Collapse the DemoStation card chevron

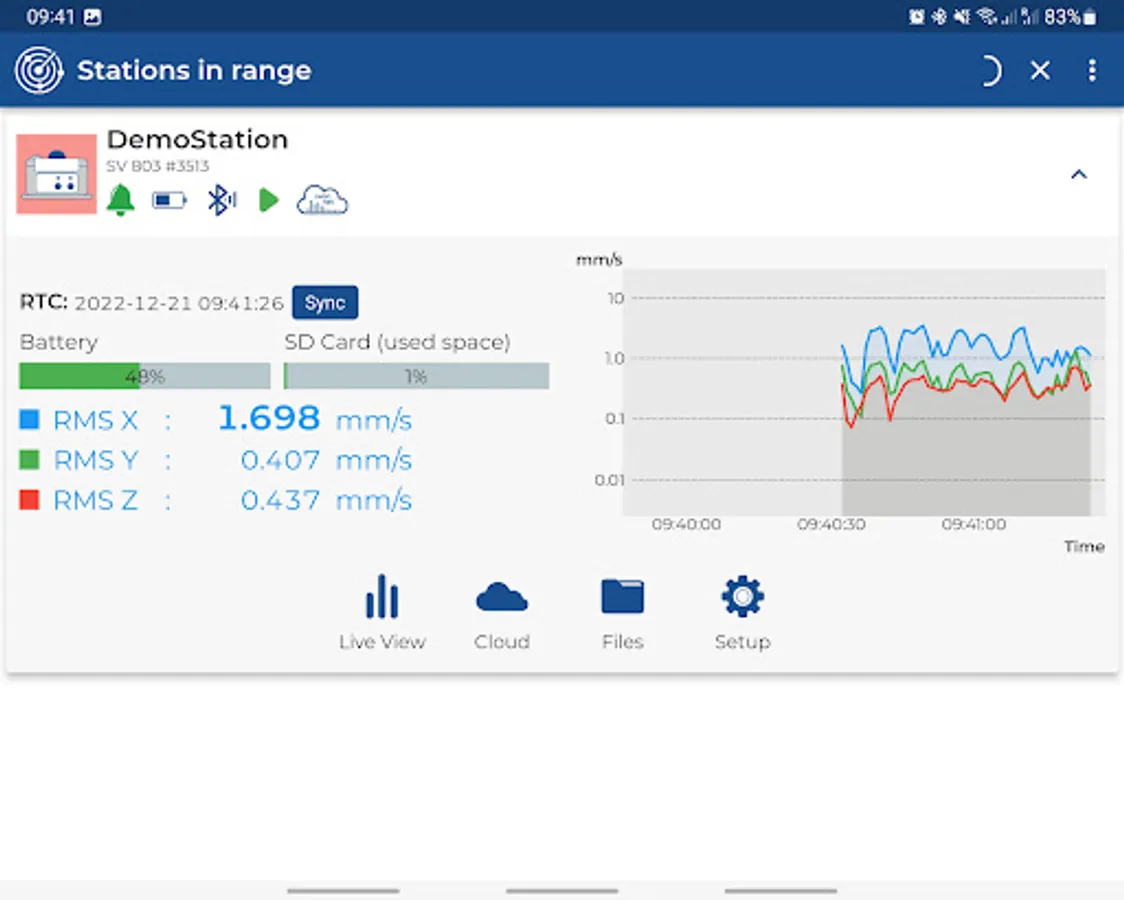tap(1078, 174)
